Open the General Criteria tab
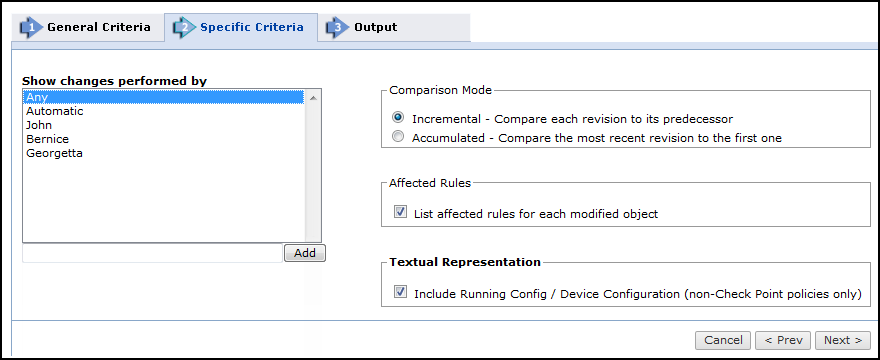 pyautogui.click(x=88, y=27)
